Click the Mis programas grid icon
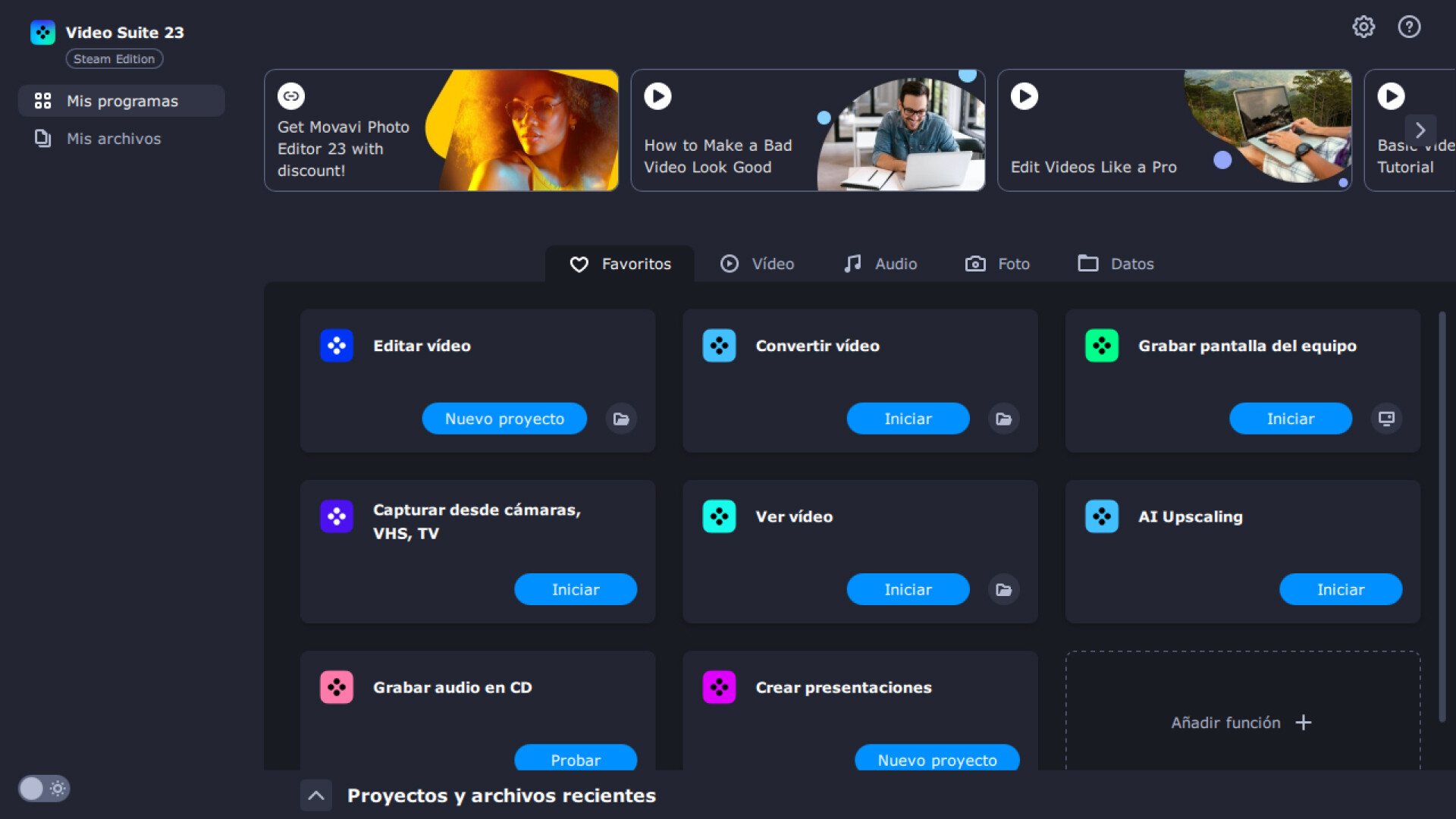Viewport: 1456px width, 819px height. coord(43,101)
